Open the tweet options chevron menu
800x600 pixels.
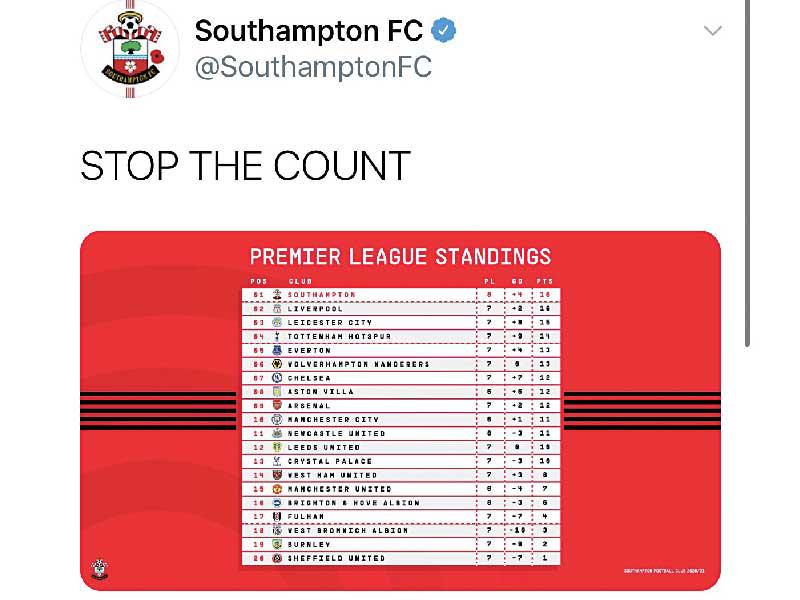(x=712, y=31)
